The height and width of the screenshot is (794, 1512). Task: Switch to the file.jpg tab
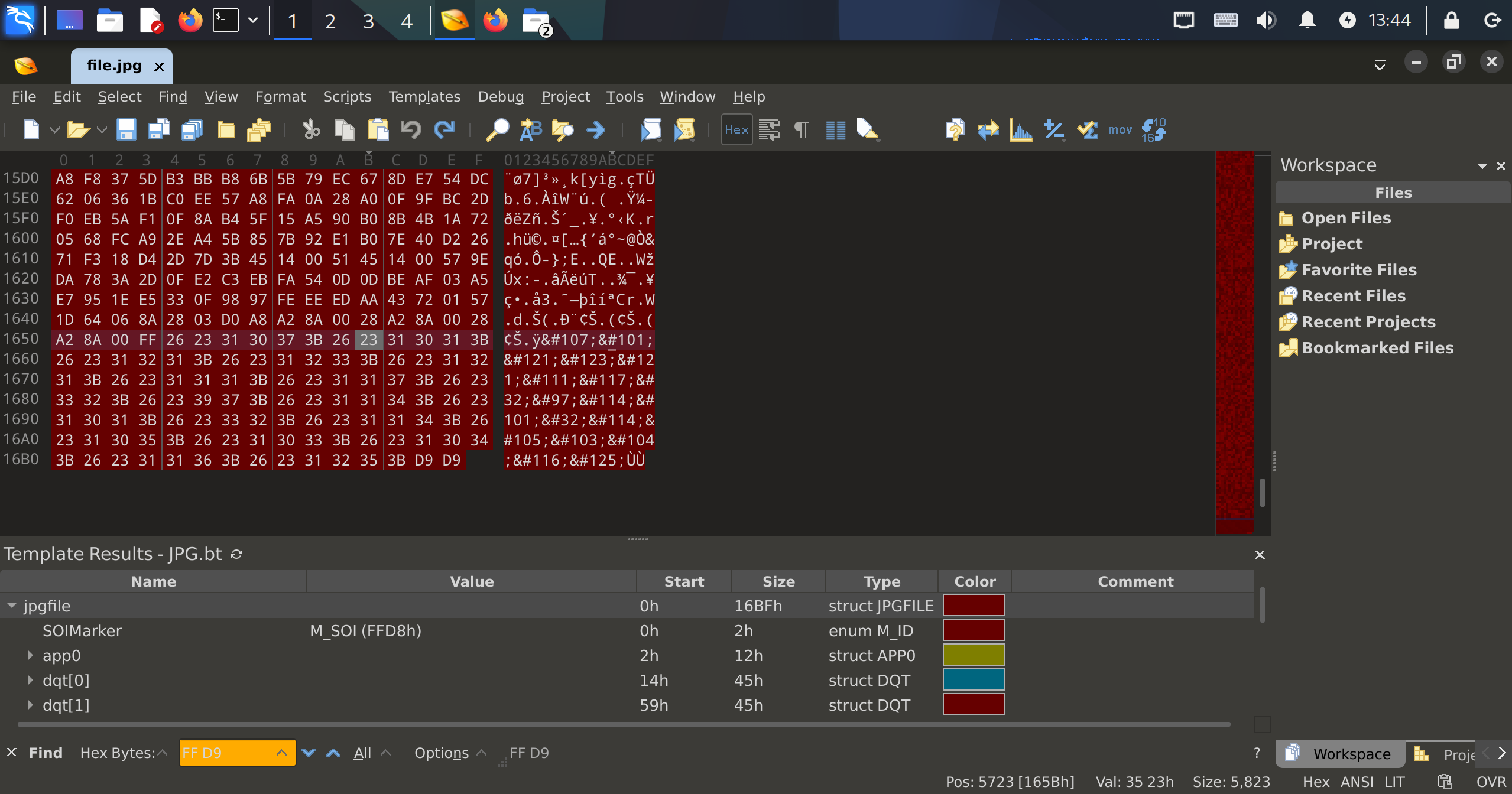[114, 66]
